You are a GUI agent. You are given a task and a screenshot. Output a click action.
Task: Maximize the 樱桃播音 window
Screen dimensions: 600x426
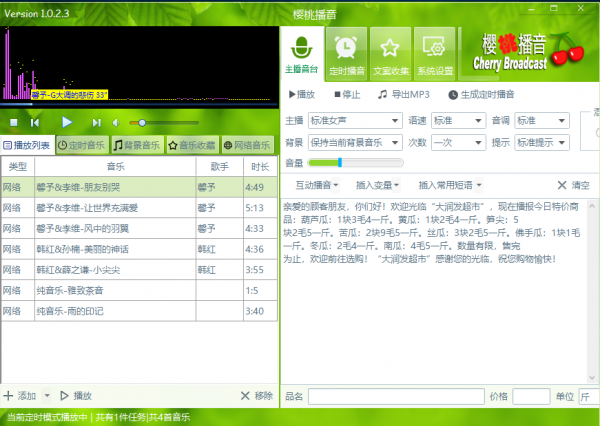[554, 8]
